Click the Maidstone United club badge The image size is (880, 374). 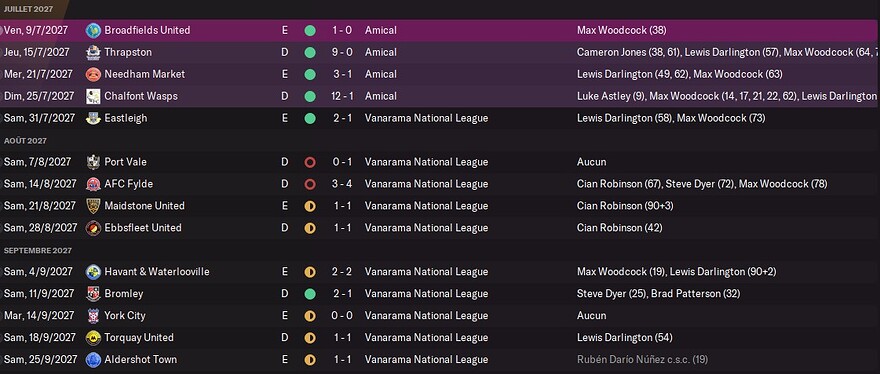pos(93,206)
